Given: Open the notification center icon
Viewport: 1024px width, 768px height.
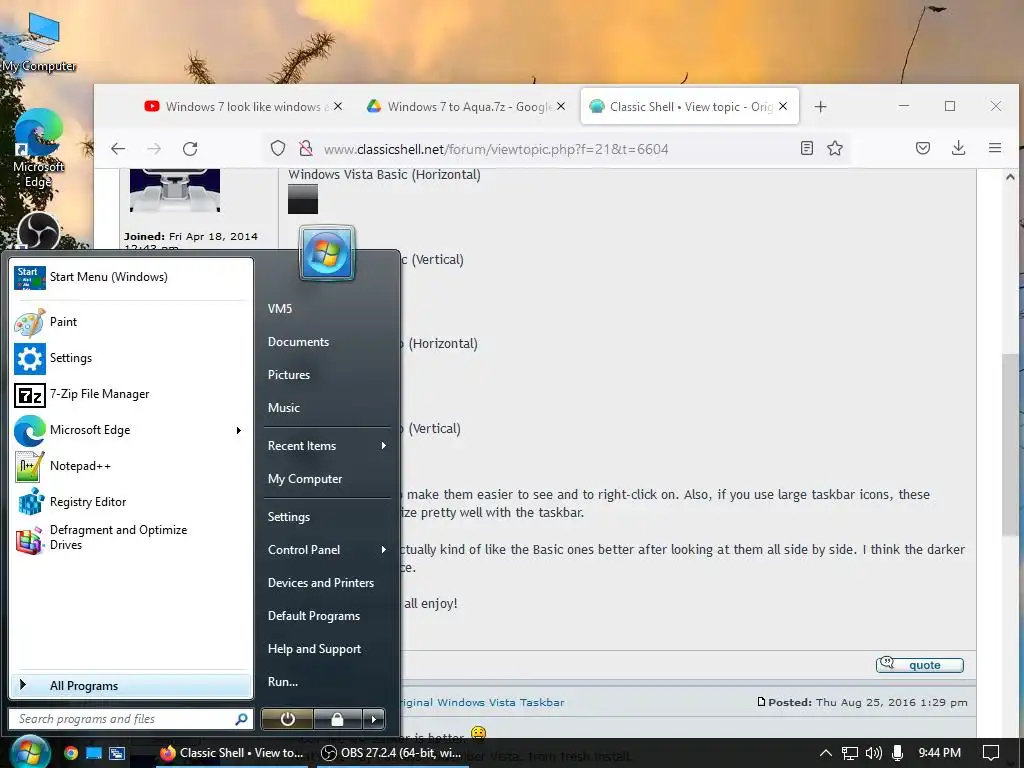Looking at the screenshot, I should point(991,753).
